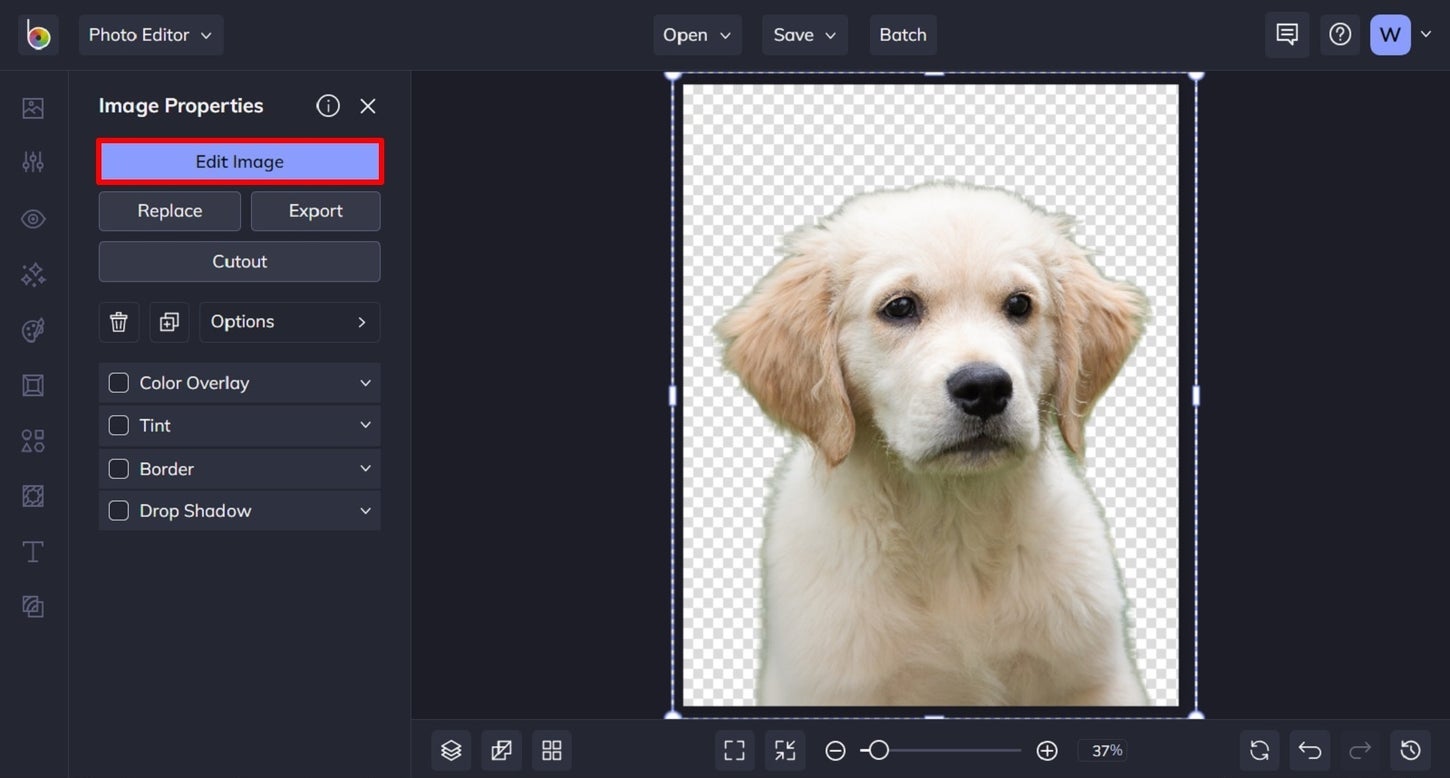Show the Layers panel at bottom left
The width and height of the screenshot is (1450, 778).
pos(451,750)
